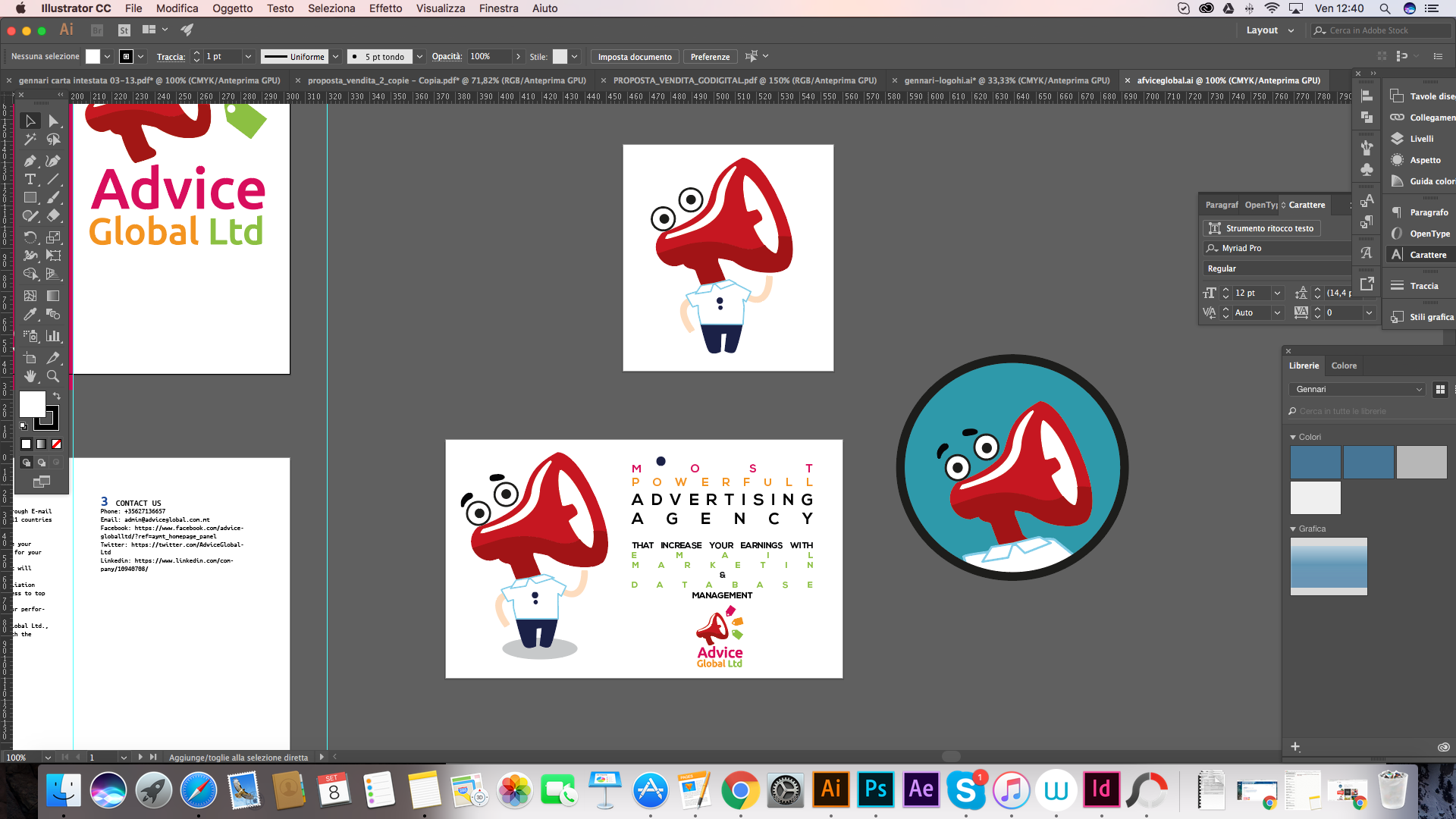Select the Rectangle tool

click(30, 198)
